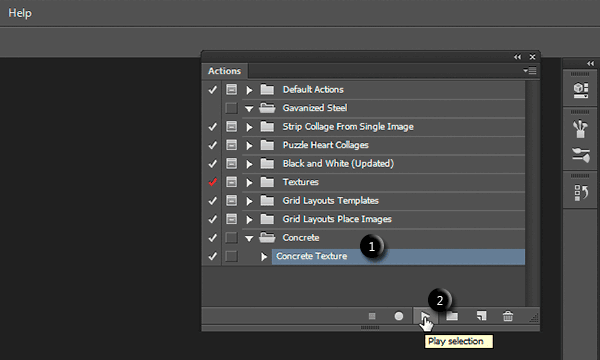Collapse the Gavanized Steel set
Screen dimensions: 600x360
[249, 109]
